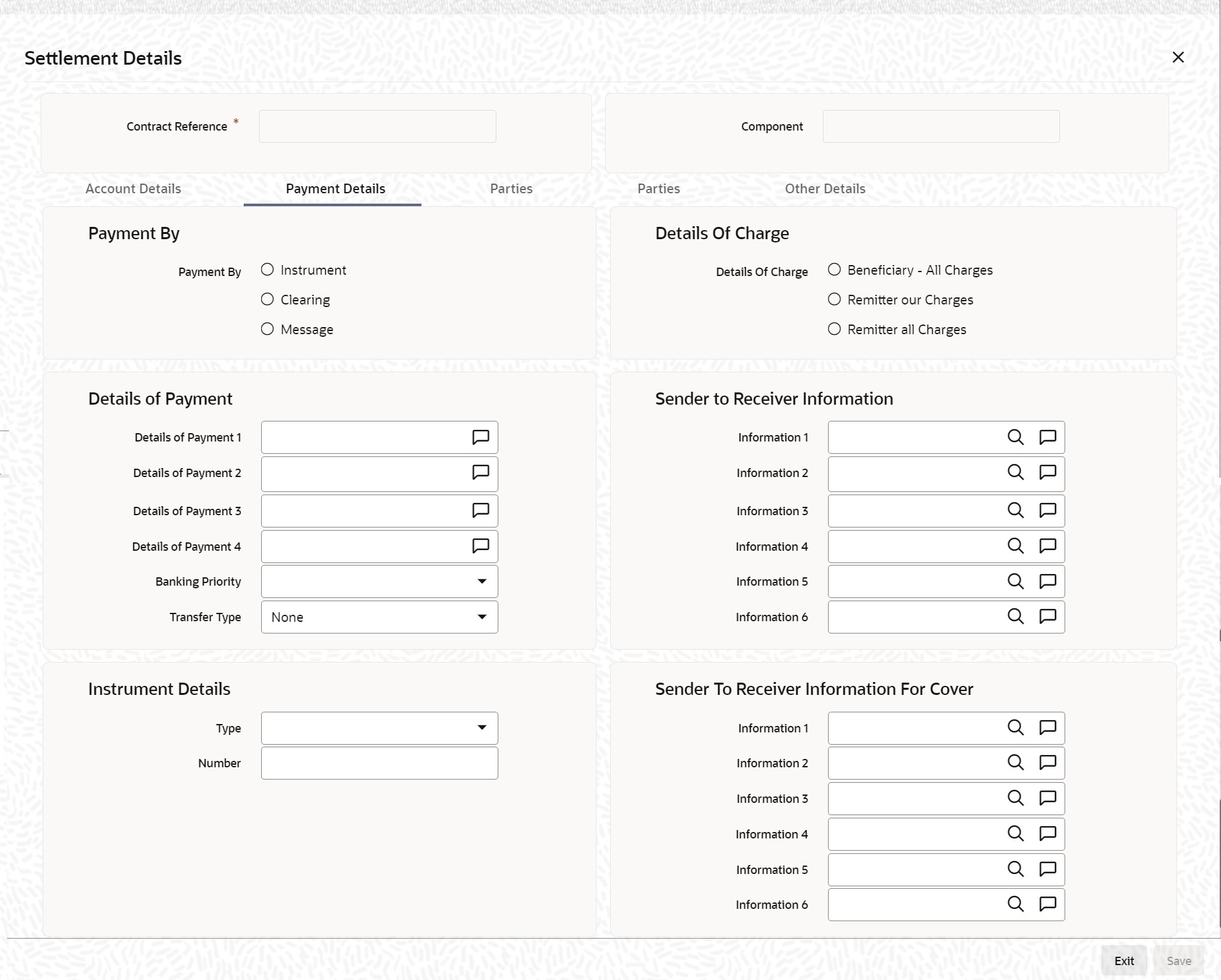Click search icon for Sender to Receiver Information 4
Image resolution: width=1221 pixels, height=980 pixels.
(1015, 546)
